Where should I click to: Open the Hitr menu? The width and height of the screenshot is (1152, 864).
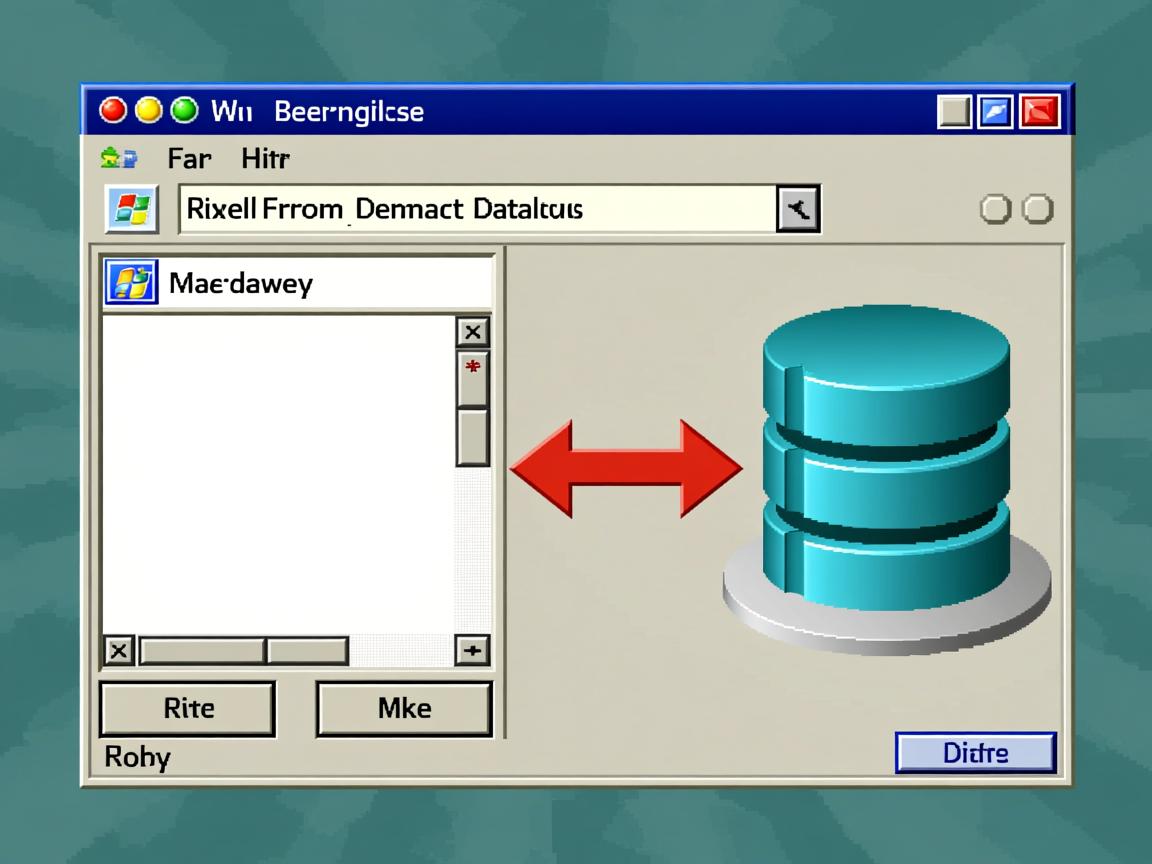pyautogui.click(x=265, y=159)
